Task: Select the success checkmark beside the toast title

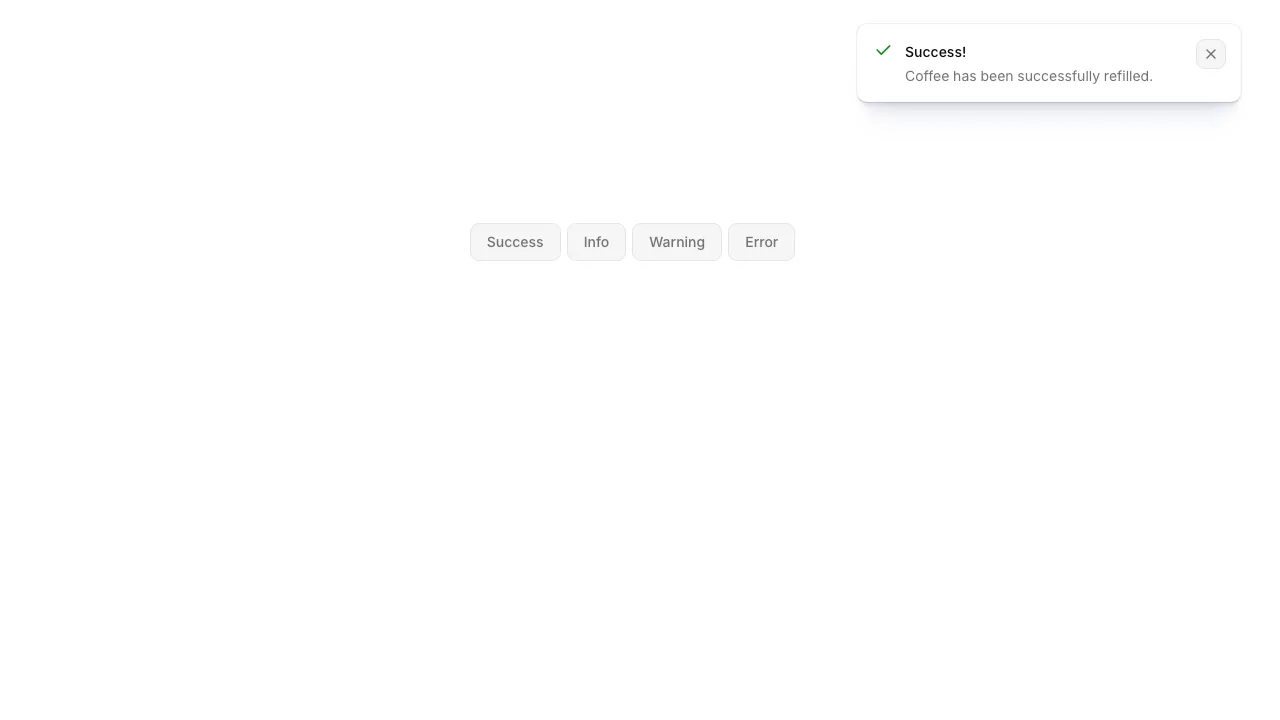Action: [x=883, y=51]
